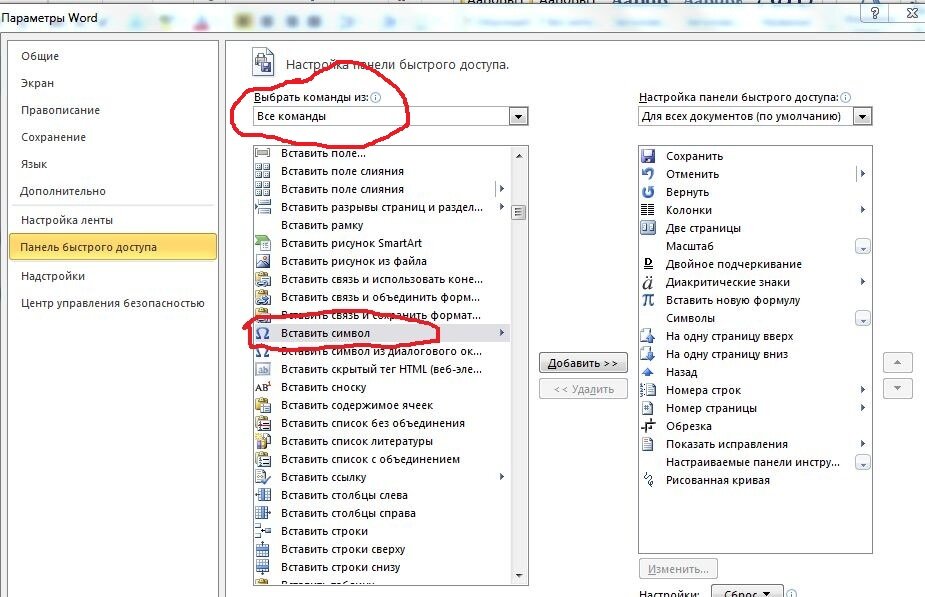The image size is (925, 597).
Task: Click the icon for На одну страницу вверх
Action: (x=648, y=336)
